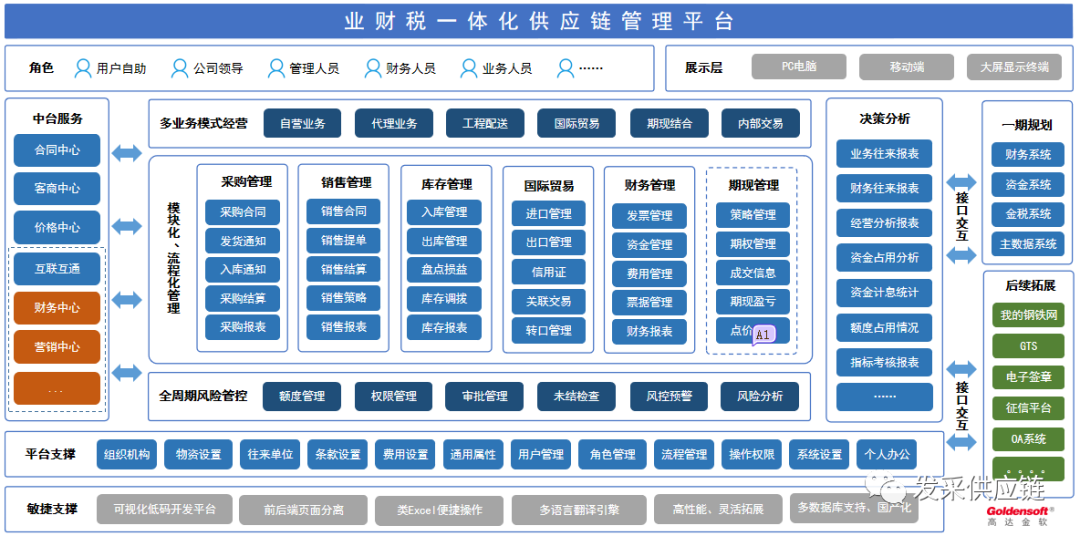The width and height of the screenshot is (1080, 536).
Task: Select the PC电脑 display option
Action: (799, 67)
